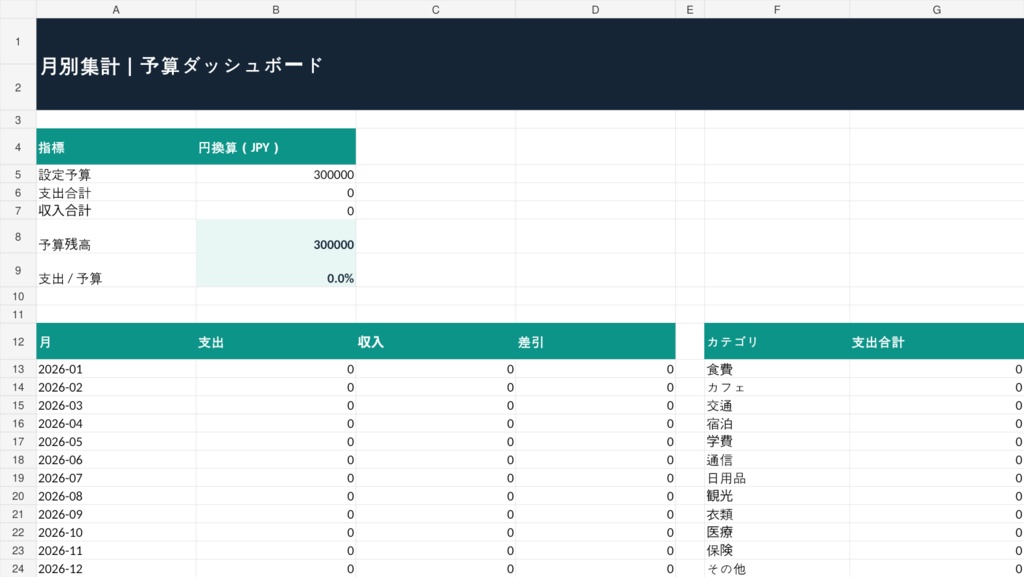Select the 差引 value for 2026-12

click(x=595, y=569)
